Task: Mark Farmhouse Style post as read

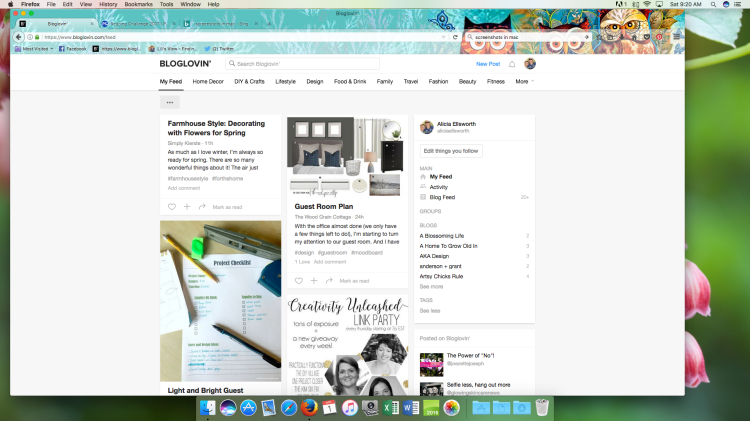Action: pyautogui.click(x=227, y=207)
